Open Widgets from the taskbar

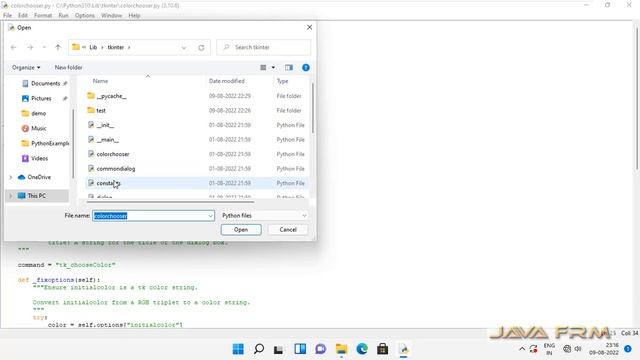[300, 349]
